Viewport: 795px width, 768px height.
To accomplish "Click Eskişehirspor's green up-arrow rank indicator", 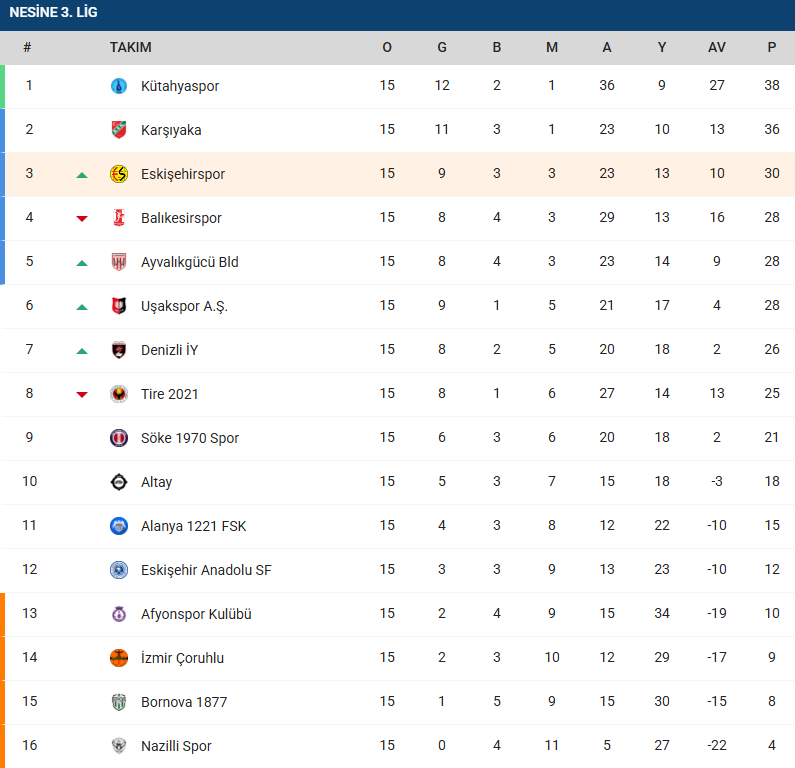I will pyautogui.click(x=82, y=175).
